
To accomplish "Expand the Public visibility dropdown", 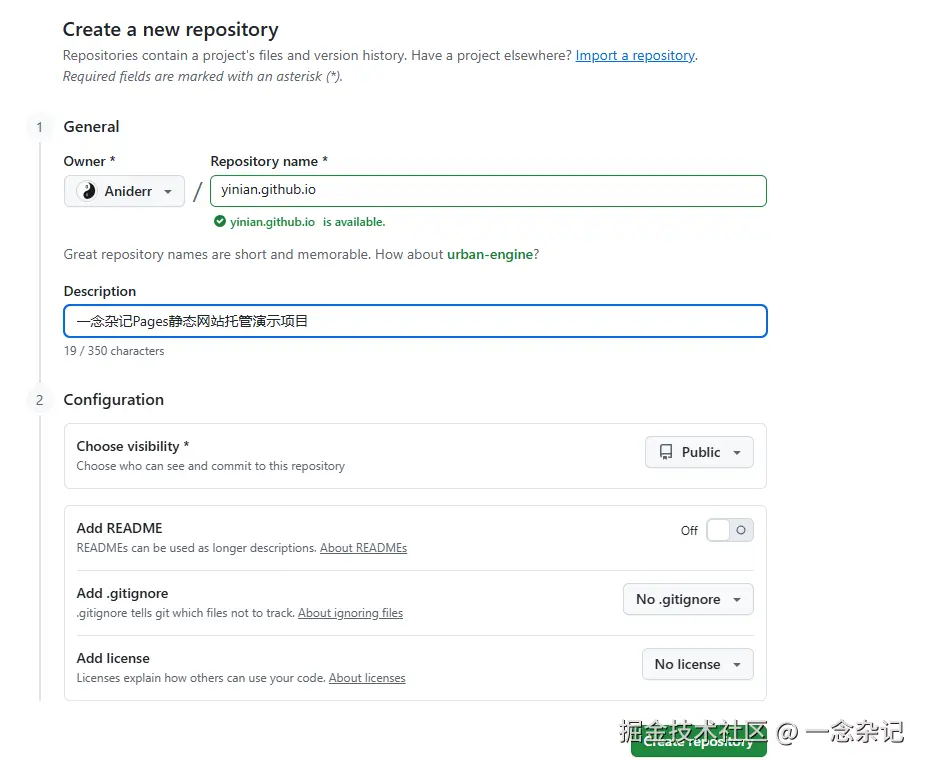I will click(x=699, y=453).
